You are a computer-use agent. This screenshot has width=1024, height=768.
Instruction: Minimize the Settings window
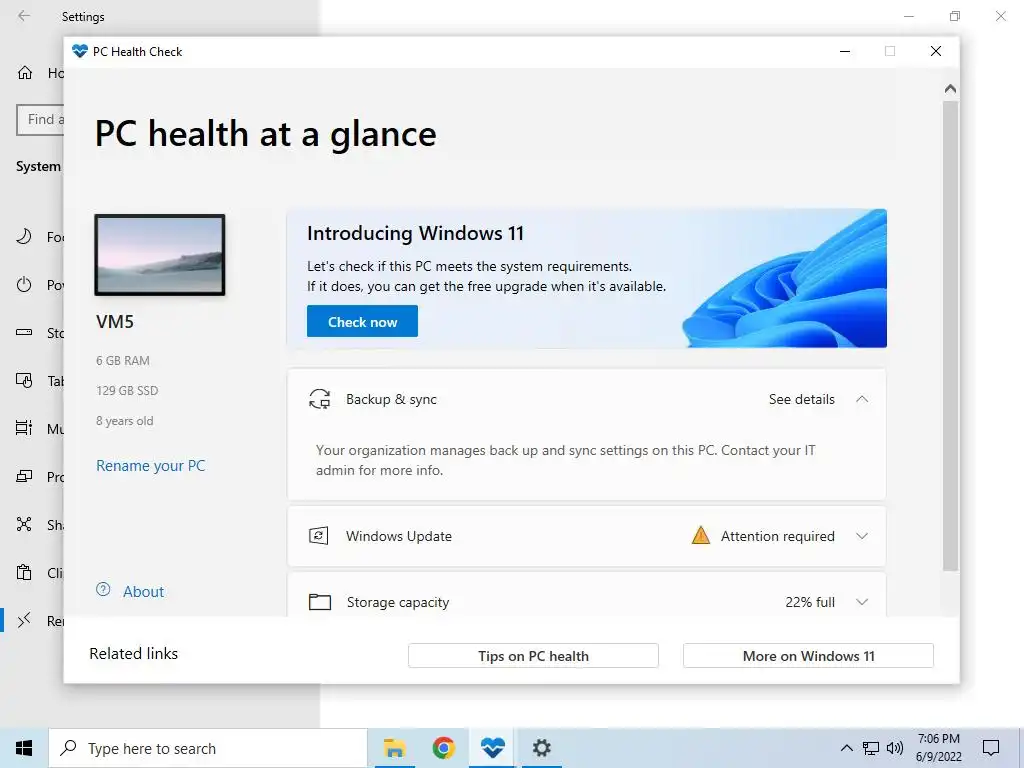[908, 16]
